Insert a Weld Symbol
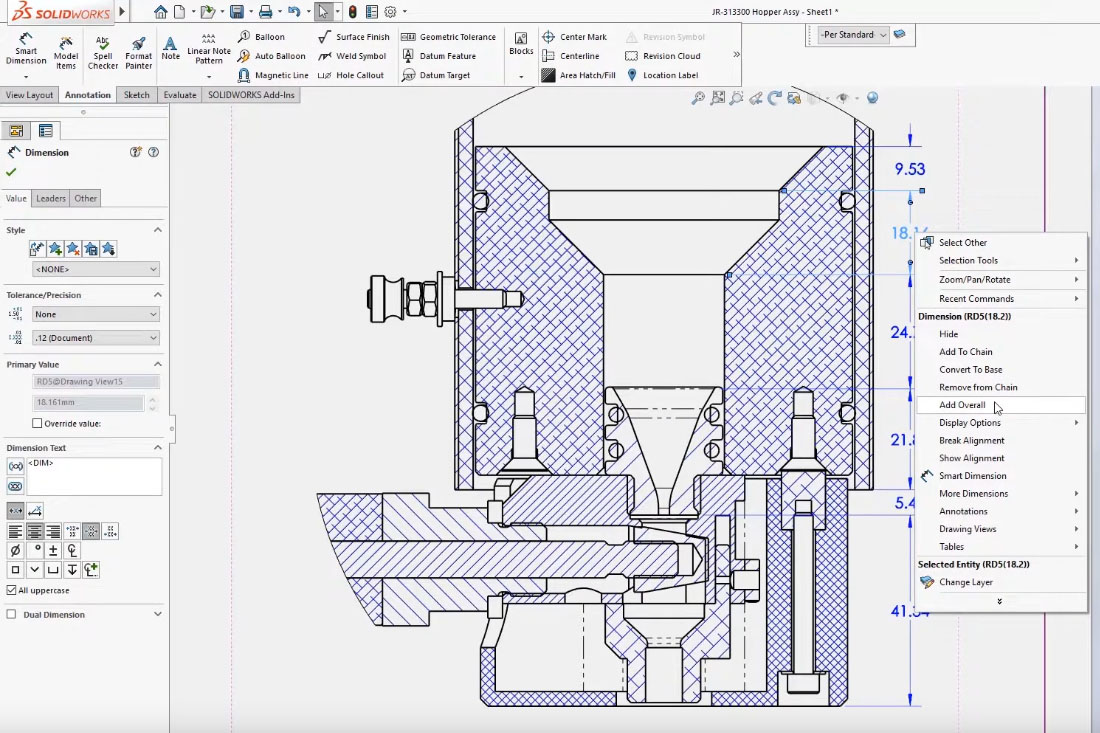1100x733 pixels. (x=352, y=55)
